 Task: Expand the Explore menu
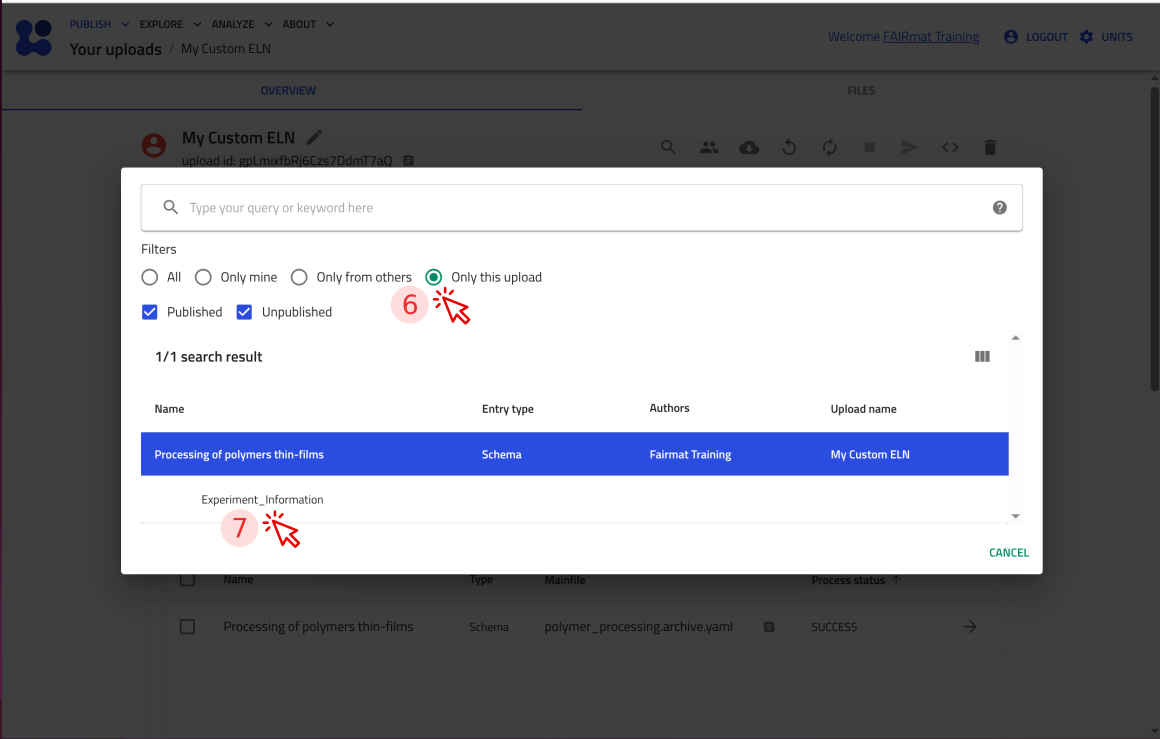[x=170, y=24]
